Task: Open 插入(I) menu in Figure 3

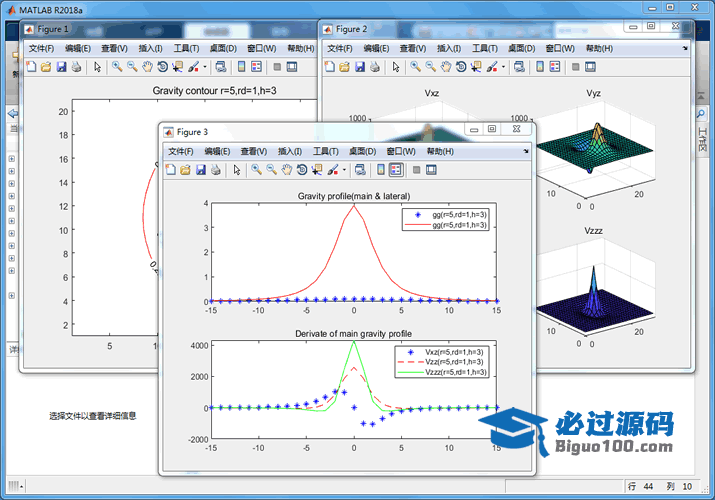Action: tap(290, 151)
